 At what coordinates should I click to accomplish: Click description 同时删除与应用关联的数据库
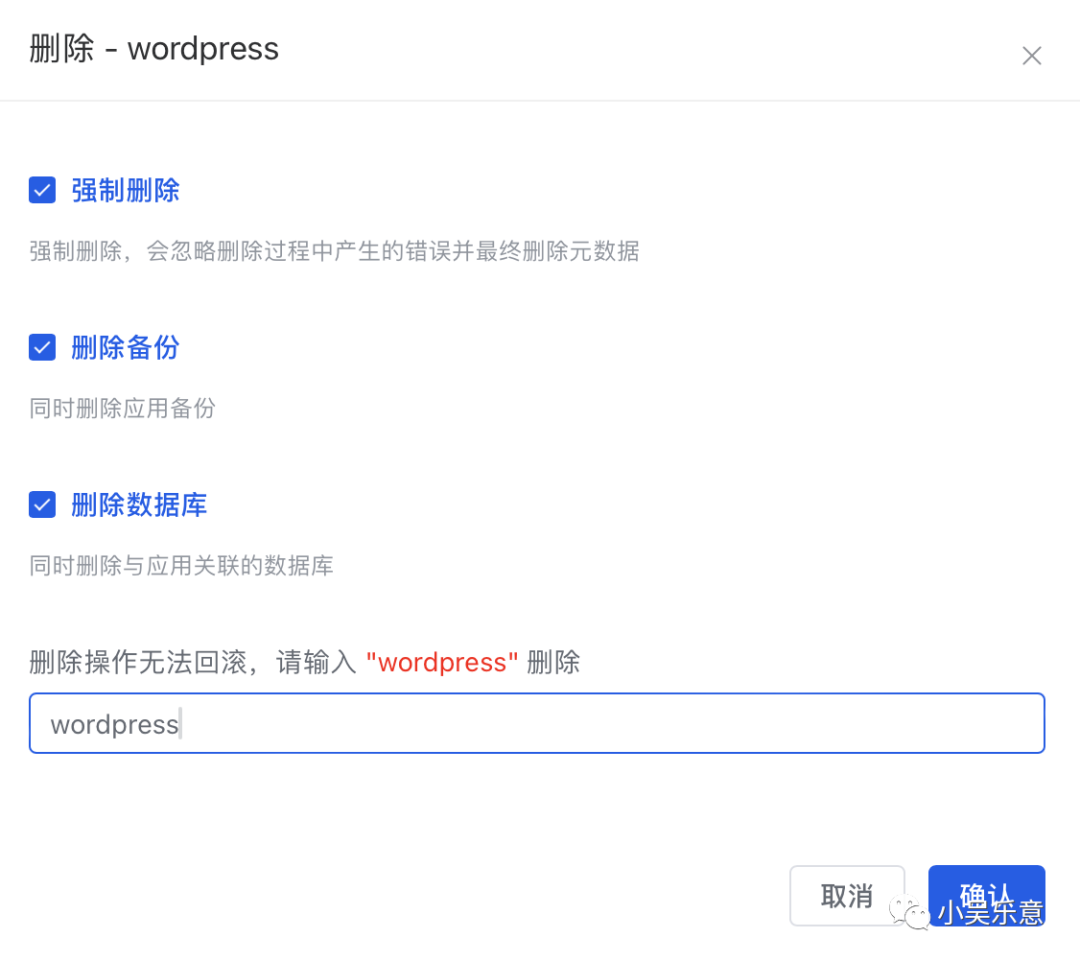coord(181,566)
